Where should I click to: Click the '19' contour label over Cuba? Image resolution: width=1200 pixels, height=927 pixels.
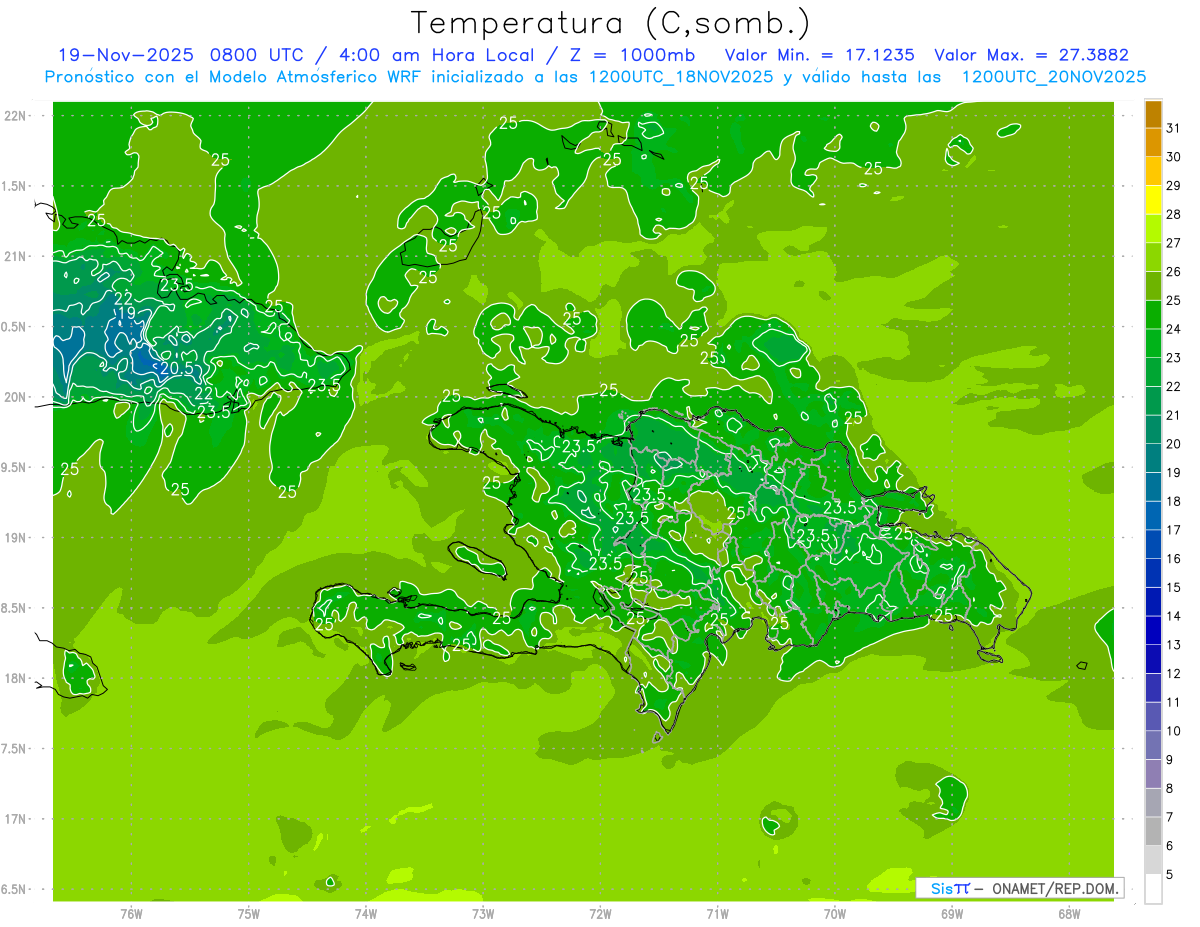point(126,314)
